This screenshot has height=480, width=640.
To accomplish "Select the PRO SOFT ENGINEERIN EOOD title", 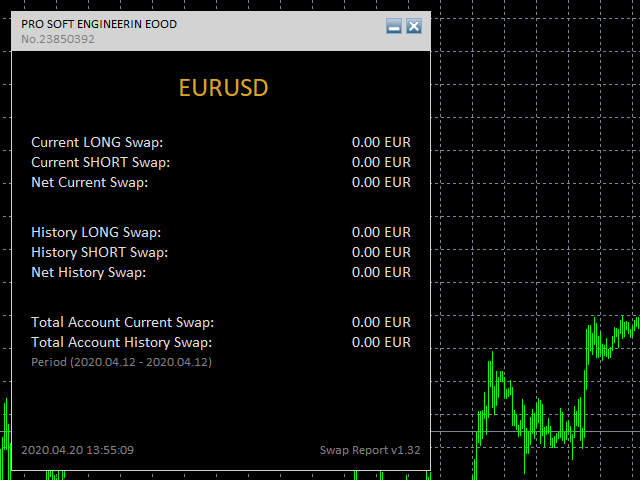I will (x=99, y=24).
